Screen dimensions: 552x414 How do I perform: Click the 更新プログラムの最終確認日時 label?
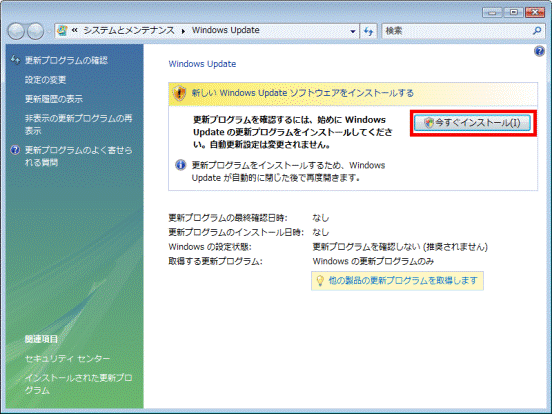coord(228,218)
